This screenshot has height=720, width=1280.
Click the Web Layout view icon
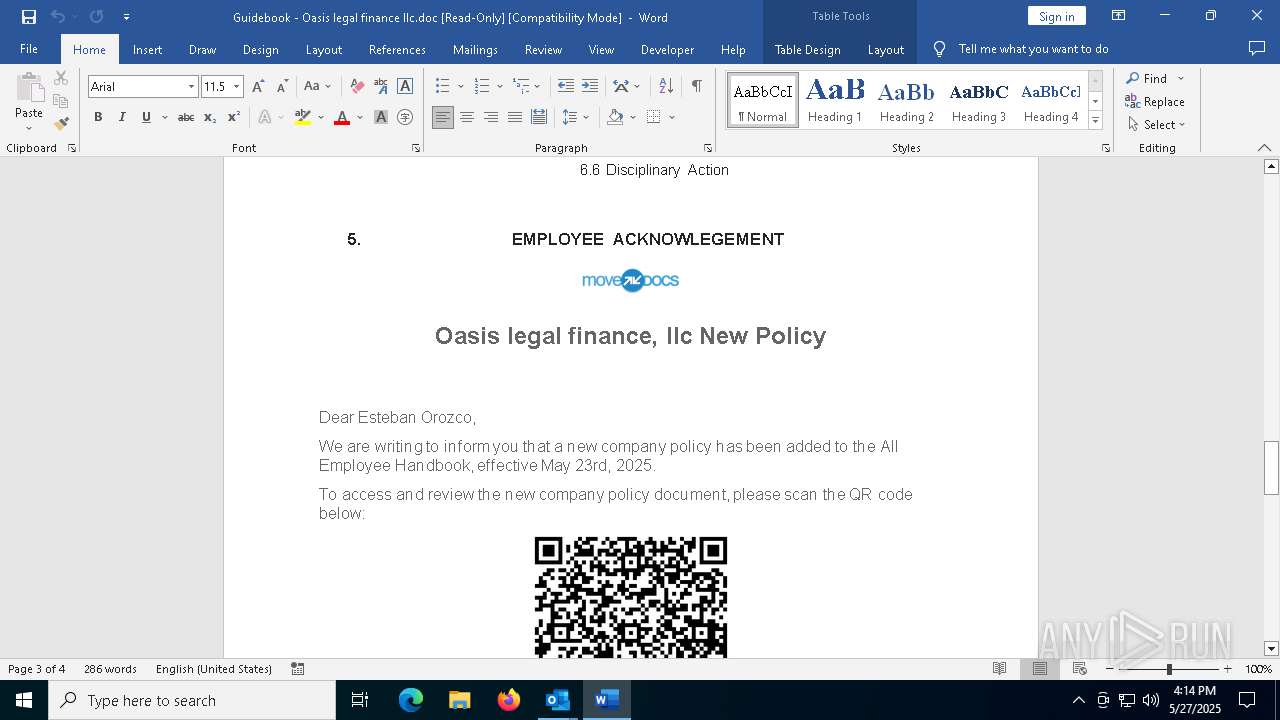(1080, 669)
